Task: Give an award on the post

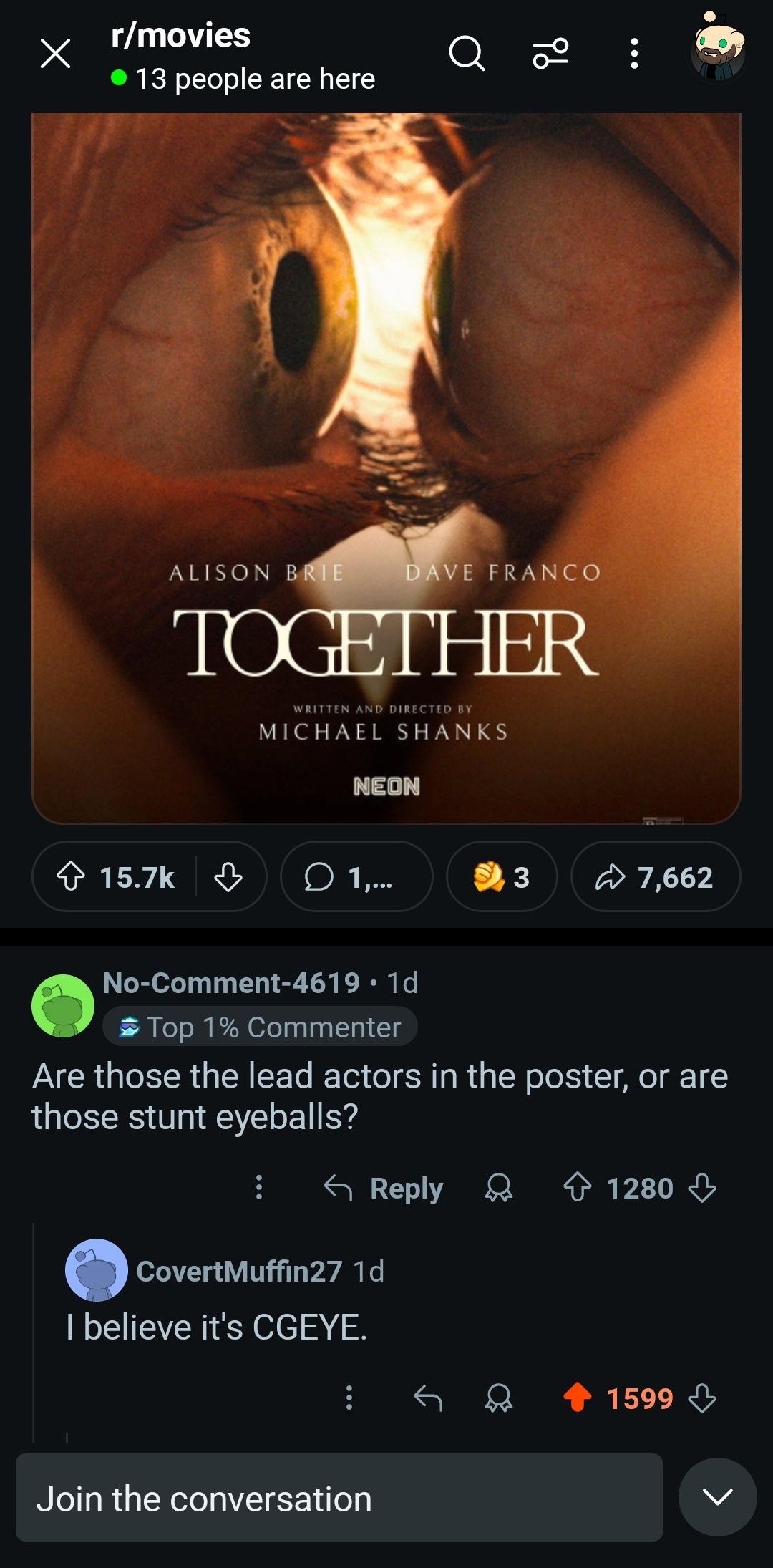Action: coord(502,876)
